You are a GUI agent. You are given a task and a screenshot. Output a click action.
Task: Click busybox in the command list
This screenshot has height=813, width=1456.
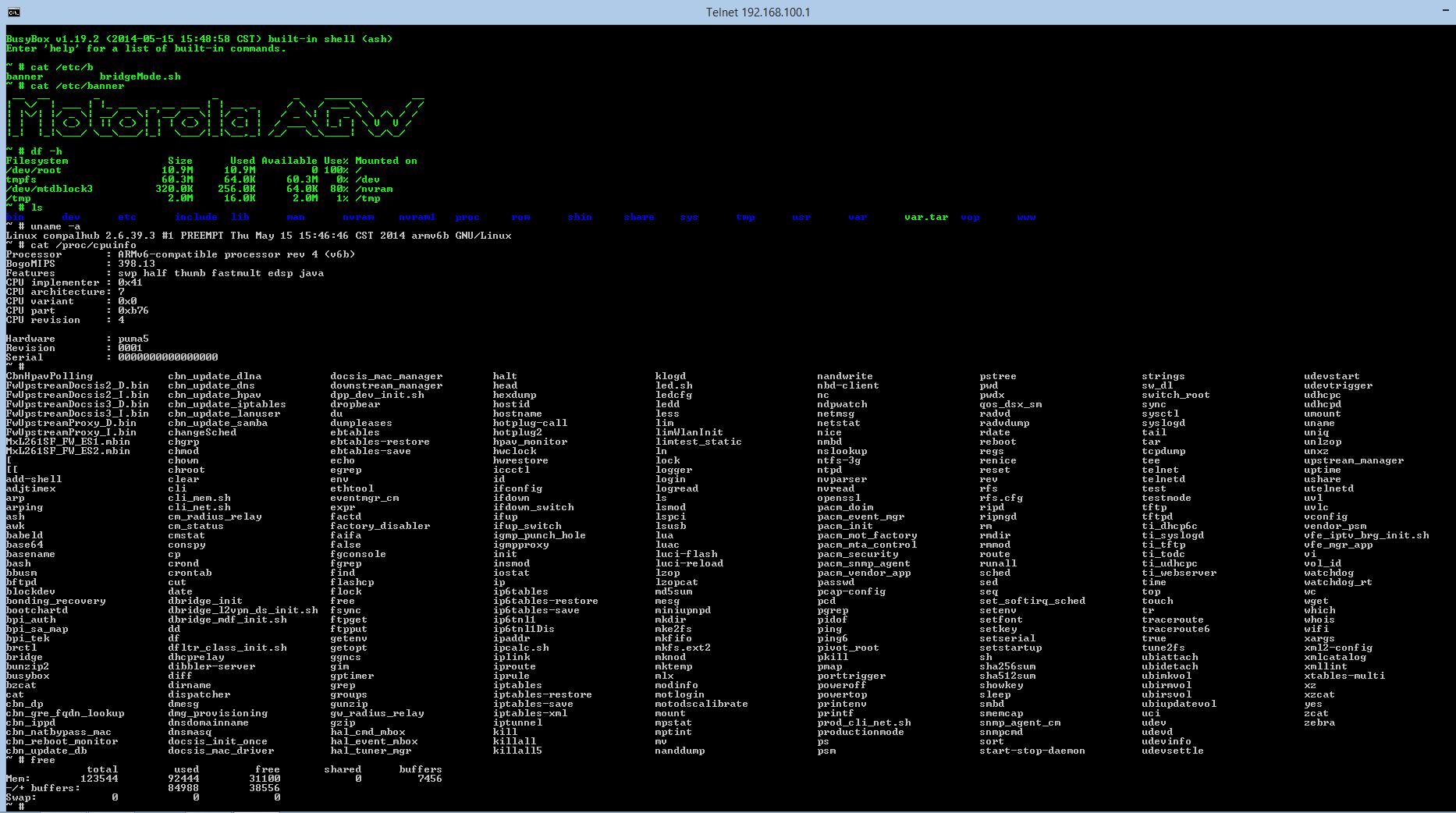[27, 676]
